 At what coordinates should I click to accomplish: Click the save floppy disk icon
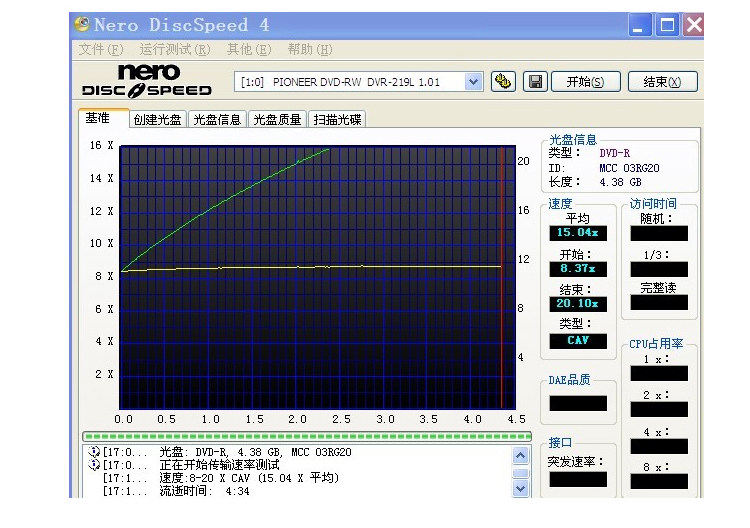(x=535, y=82)
